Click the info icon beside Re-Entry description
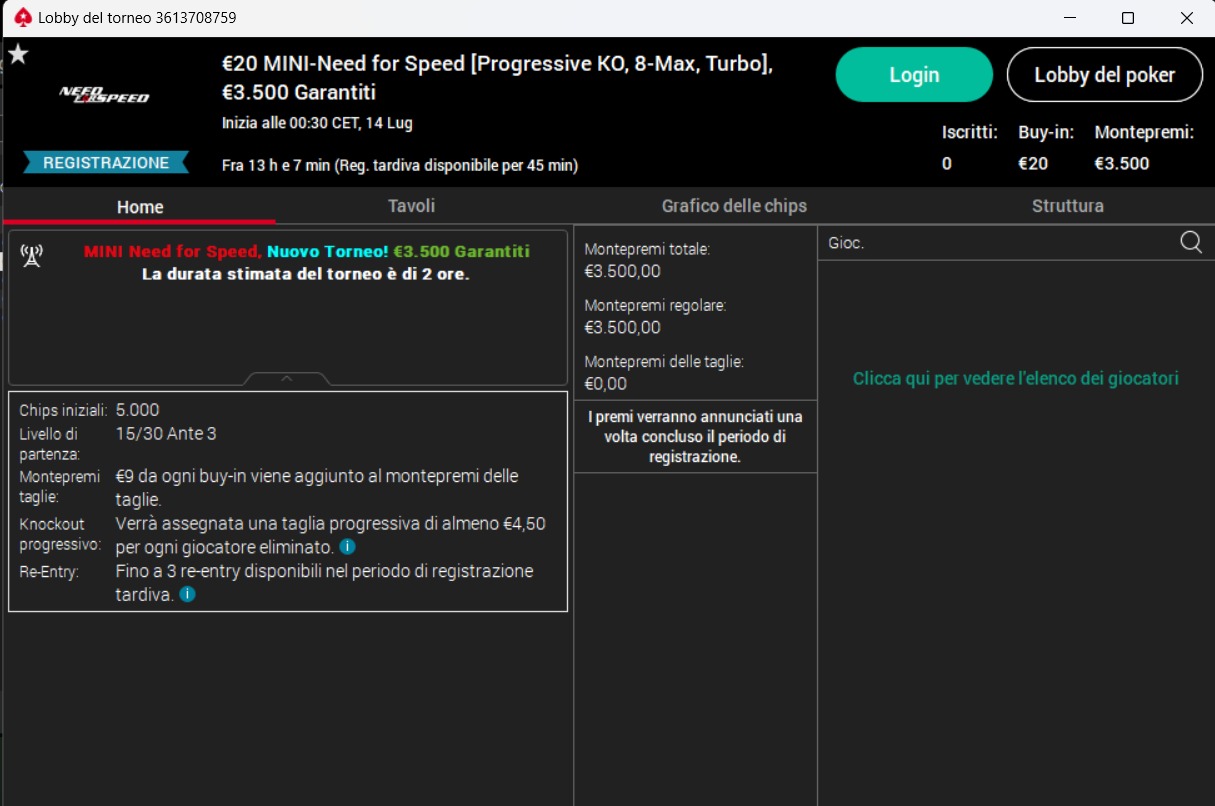 pos(187,594)
